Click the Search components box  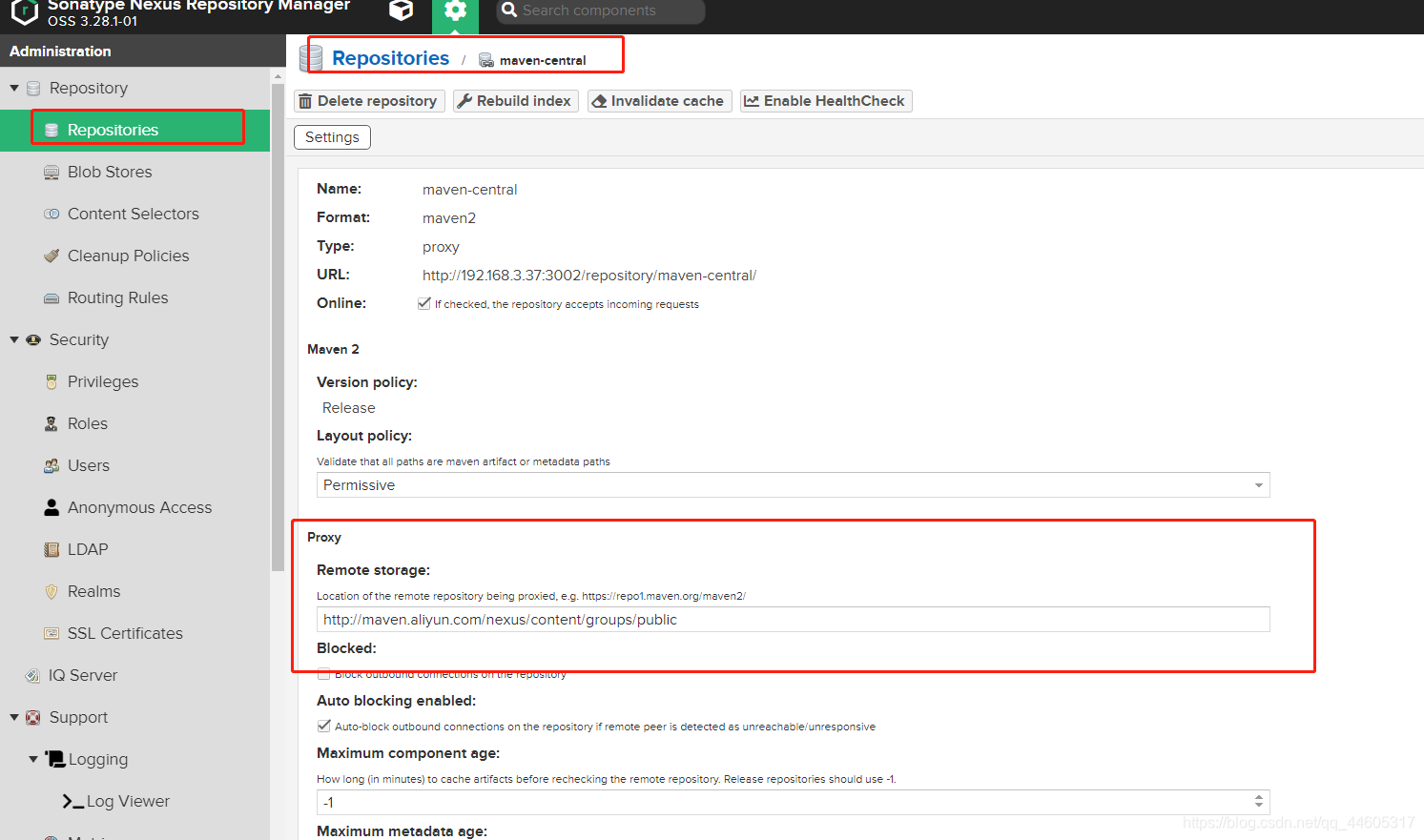pos(601,11)
